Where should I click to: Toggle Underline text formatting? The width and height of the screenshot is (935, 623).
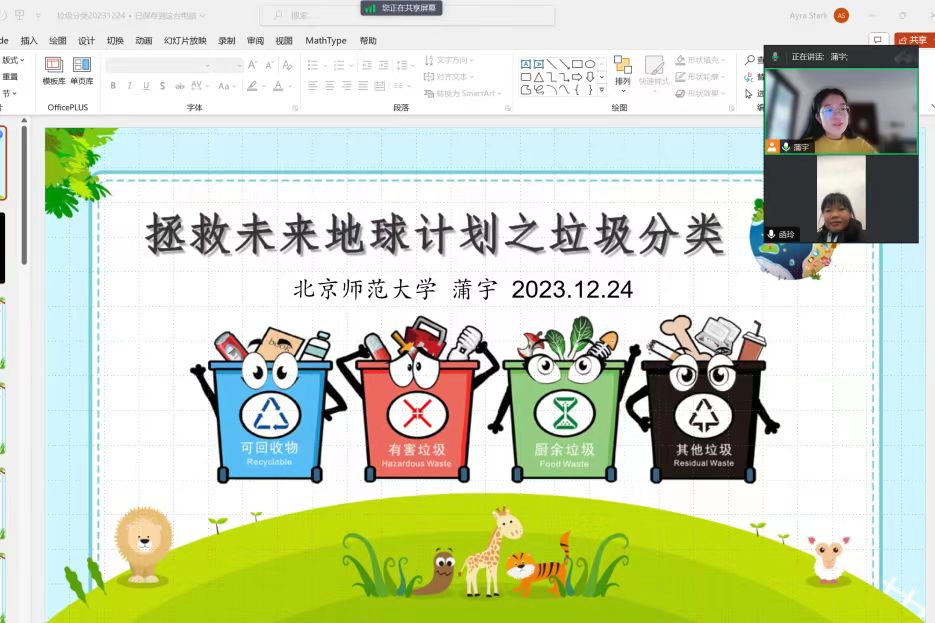146,86
